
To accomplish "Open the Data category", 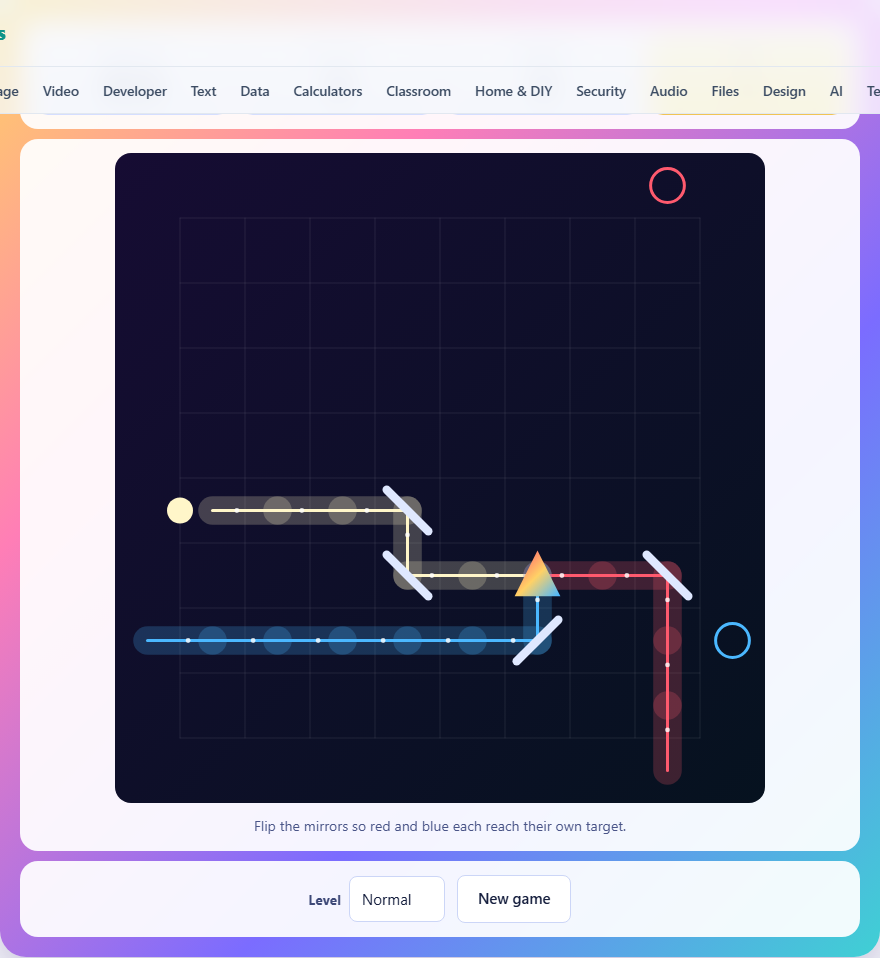I will pos(255,91).
